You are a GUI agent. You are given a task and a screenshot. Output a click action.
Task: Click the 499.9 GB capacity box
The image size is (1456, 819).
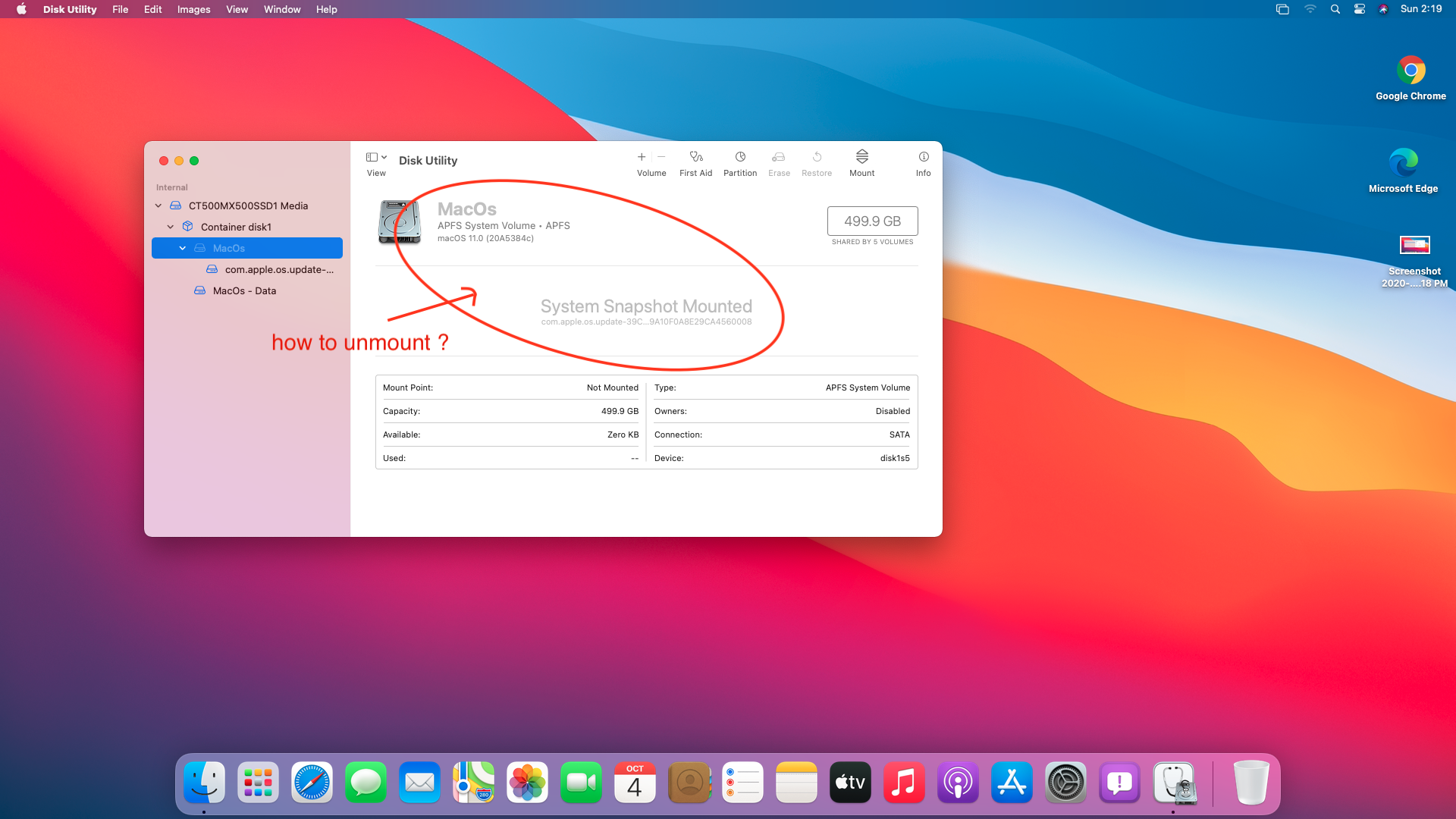872,221
